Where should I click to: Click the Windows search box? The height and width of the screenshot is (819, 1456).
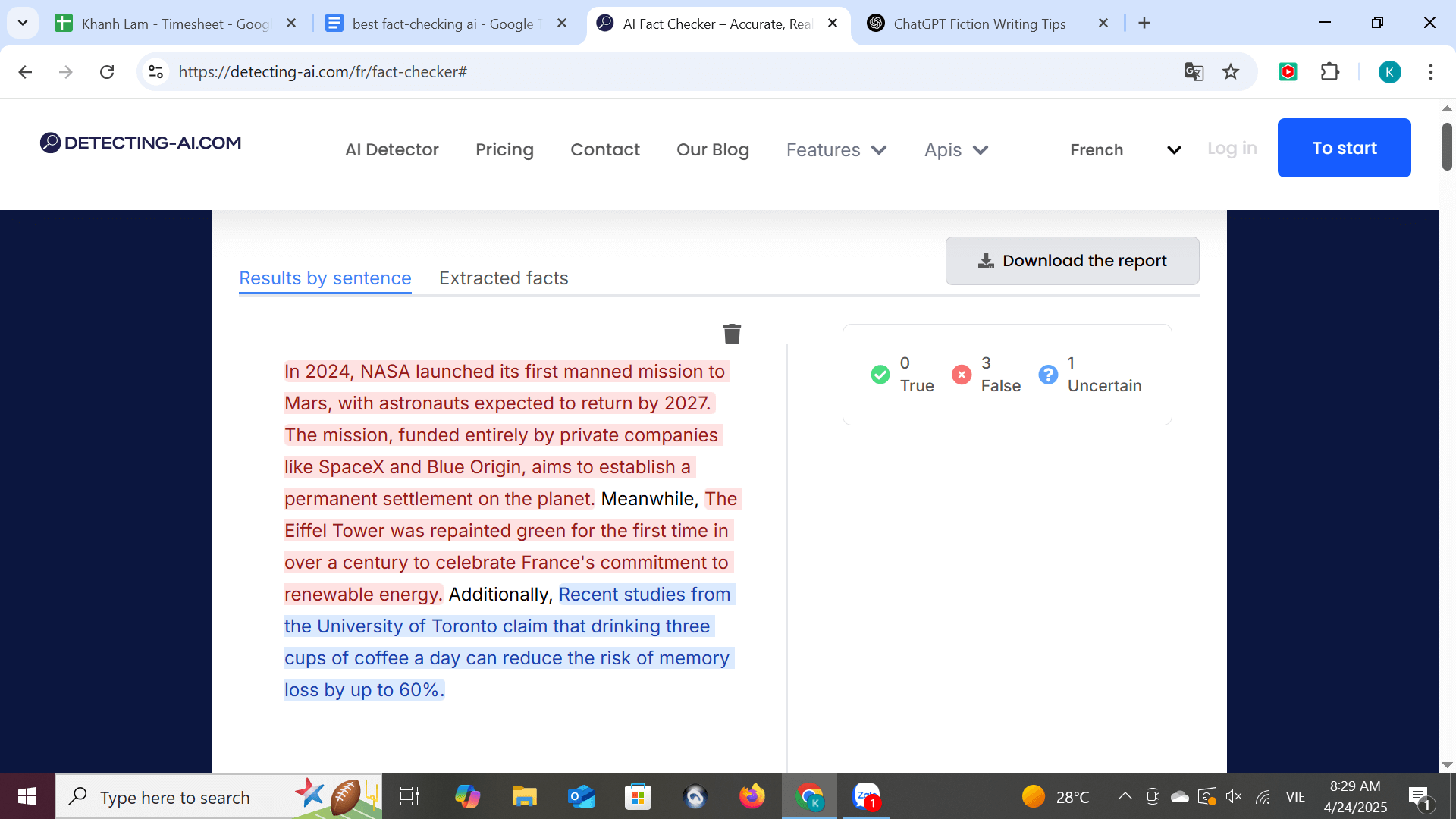[x=218, y=797]
